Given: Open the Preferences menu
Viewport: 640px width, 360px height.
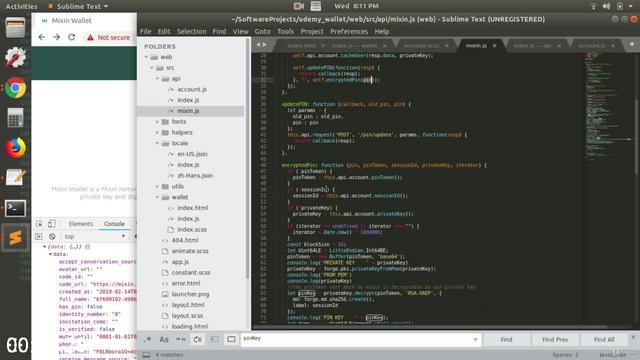Looking at the screenshot, I should tap(349, 31).
